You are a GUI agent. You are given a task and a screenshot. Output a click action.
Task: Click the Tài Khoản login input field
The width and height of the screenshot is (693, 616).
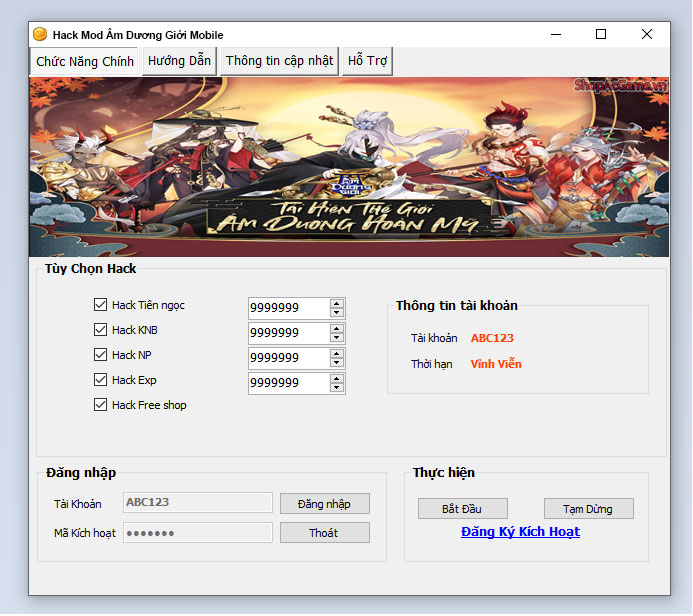point(198,502)
